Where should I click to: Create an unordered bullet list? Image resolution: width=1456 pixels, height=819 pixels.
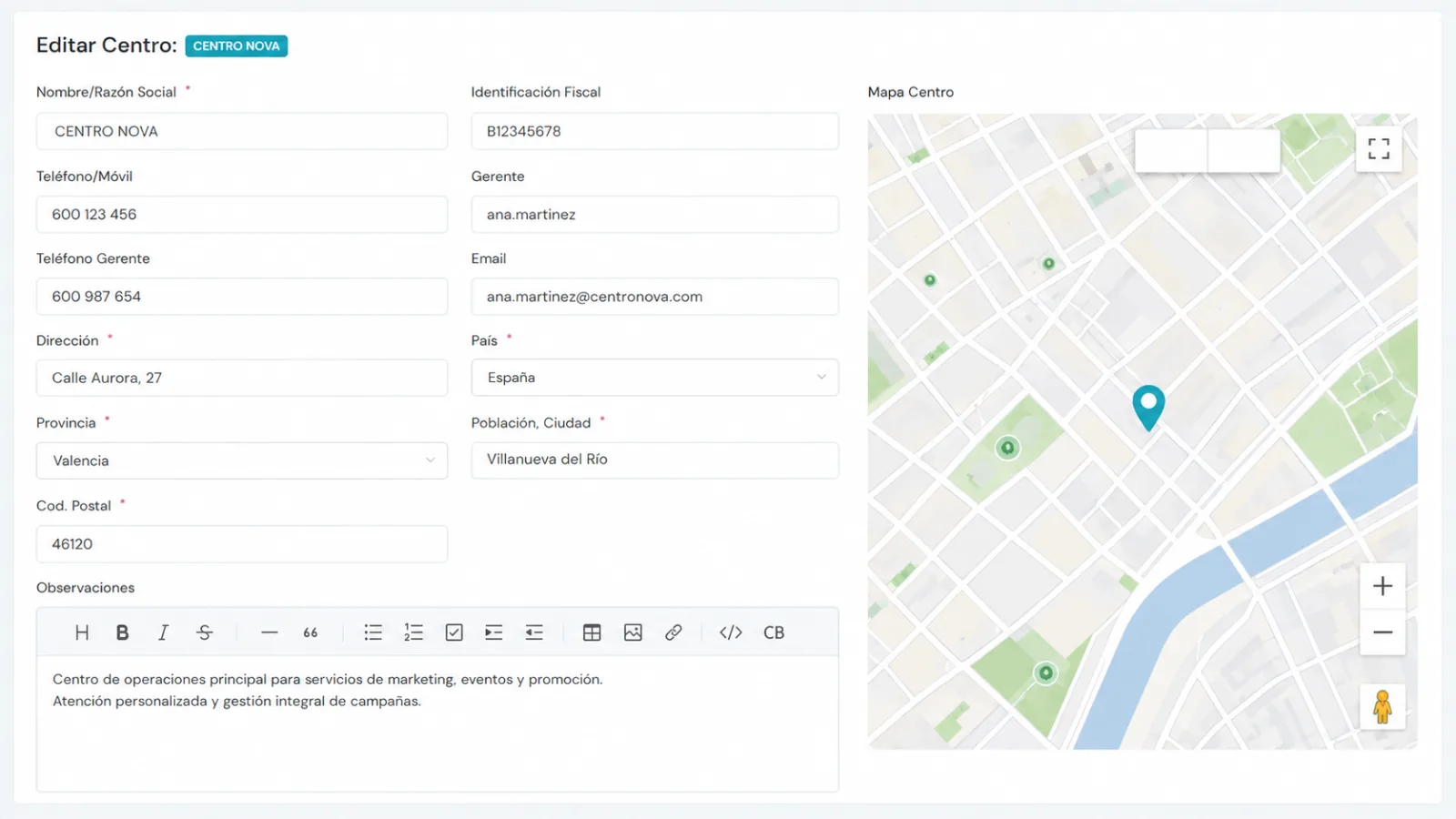pos(373,632)
